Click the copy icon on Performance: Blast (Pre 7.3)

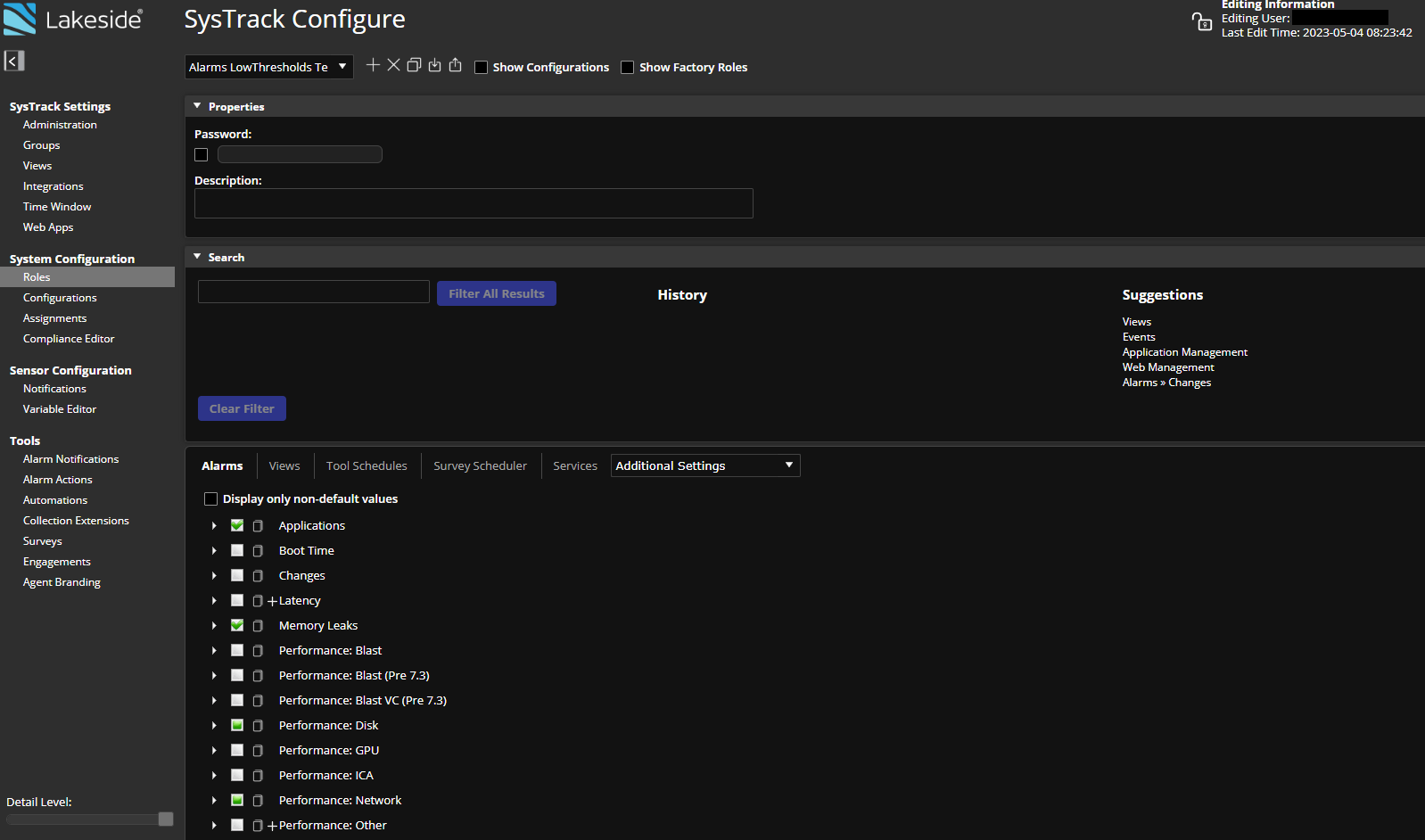pos(258,676)
